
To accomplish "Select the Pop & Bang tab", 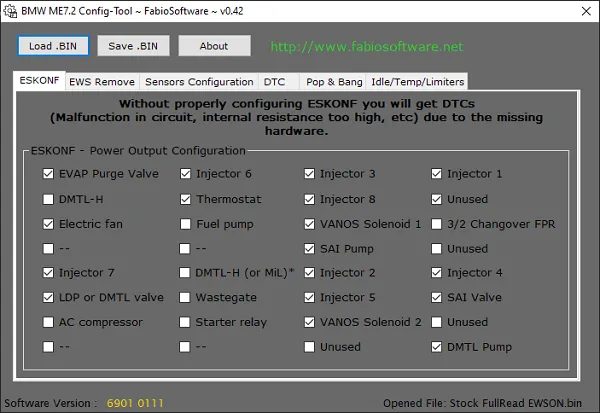I will [334, 82].
